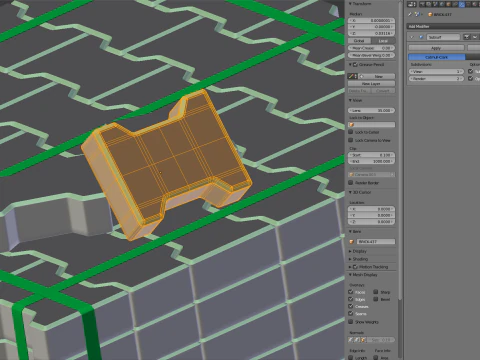
Task: Click the orange object icon beside BRICK.477 header
Action: [x=430, y=14]
